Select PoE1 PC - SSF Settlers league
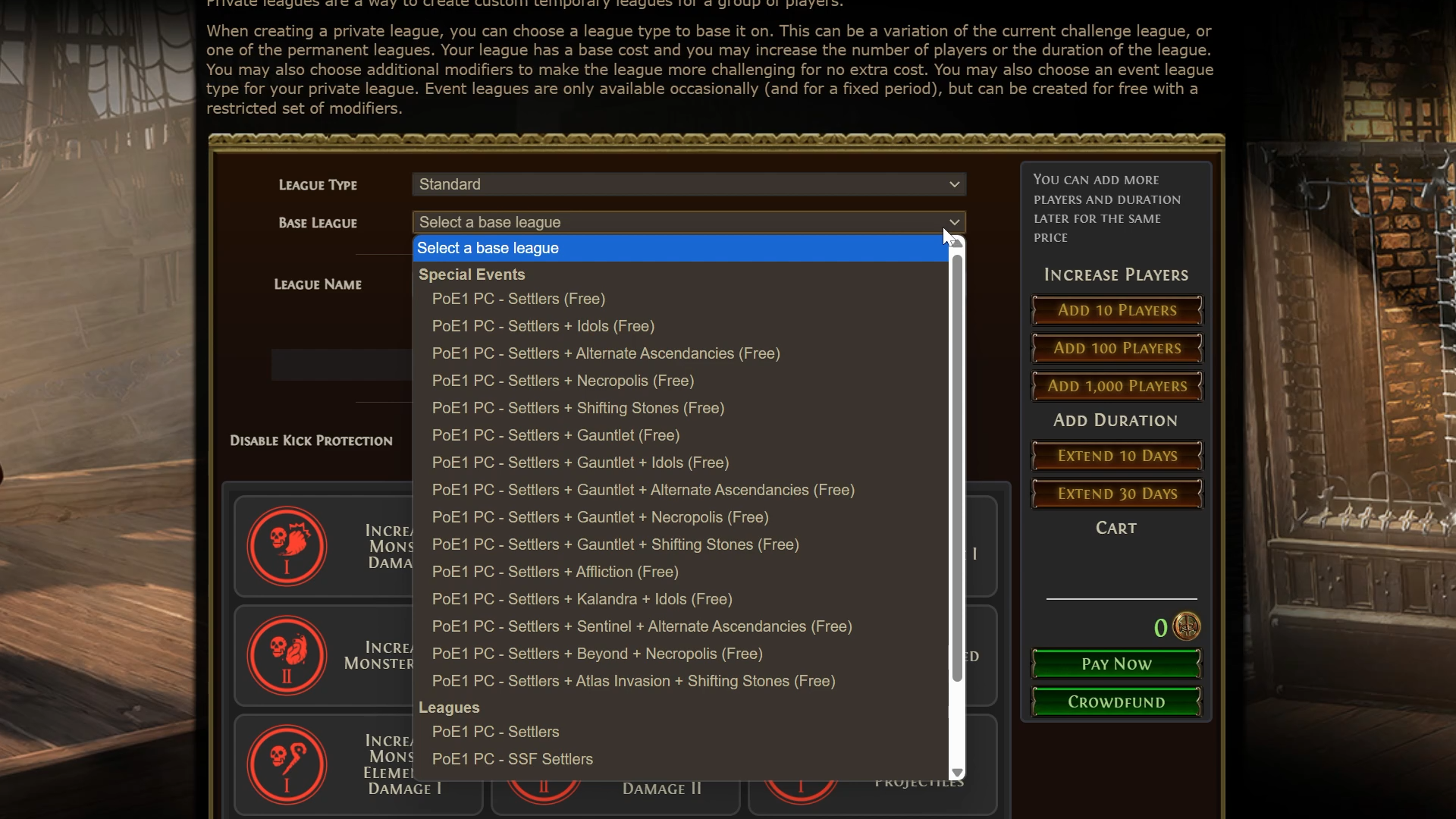 (x=512, y=759)
